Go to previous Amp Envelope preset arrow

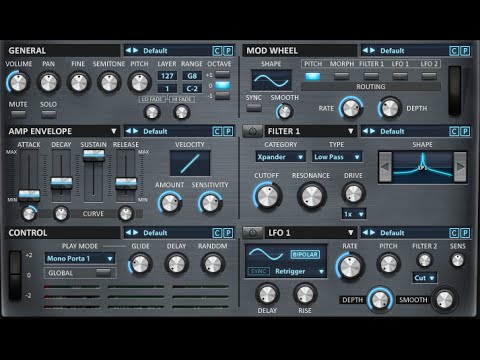(x=128, y=131)
